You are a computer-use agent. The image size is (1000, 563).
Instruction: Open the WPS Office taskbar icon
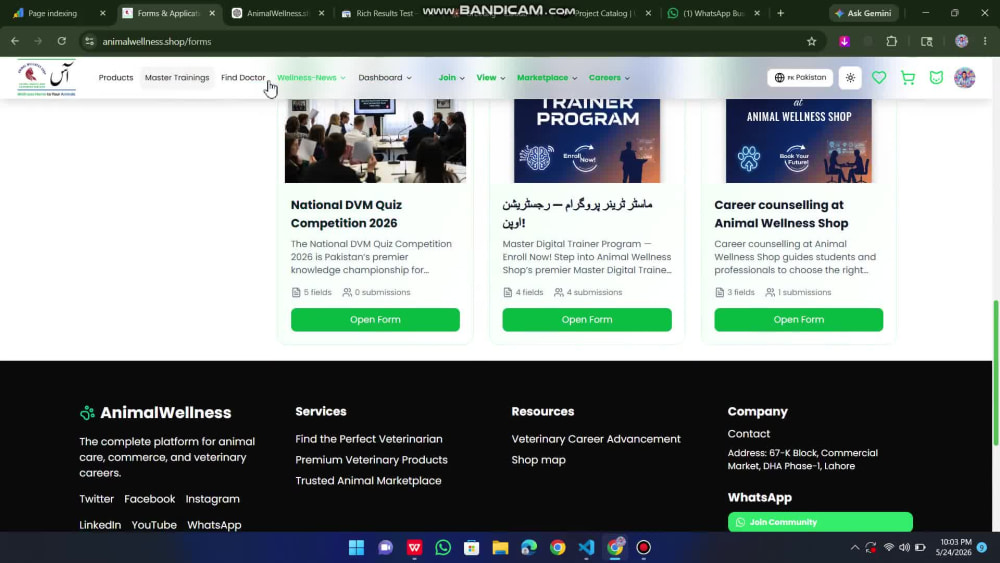tap(414, 547)
